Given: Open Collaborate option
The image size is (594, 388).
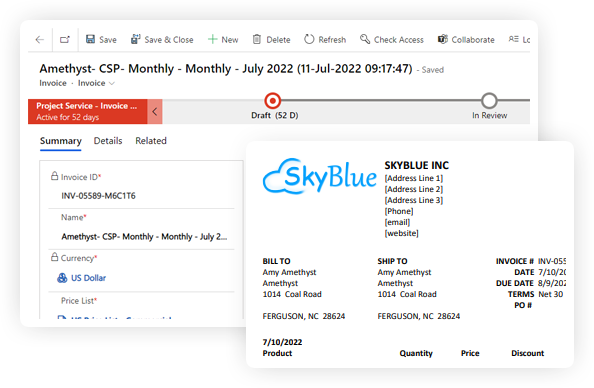Looking at the screenshot, I should coord(466,39).
